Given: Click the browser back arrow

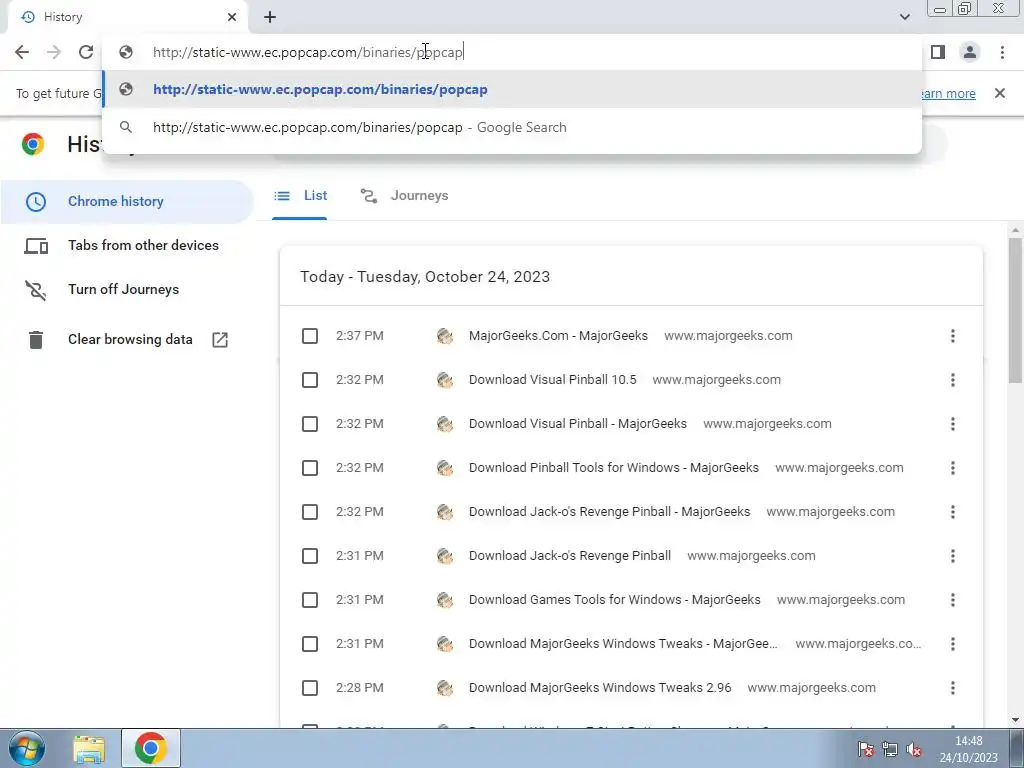Looking at the screenshot, I should 22,52.
